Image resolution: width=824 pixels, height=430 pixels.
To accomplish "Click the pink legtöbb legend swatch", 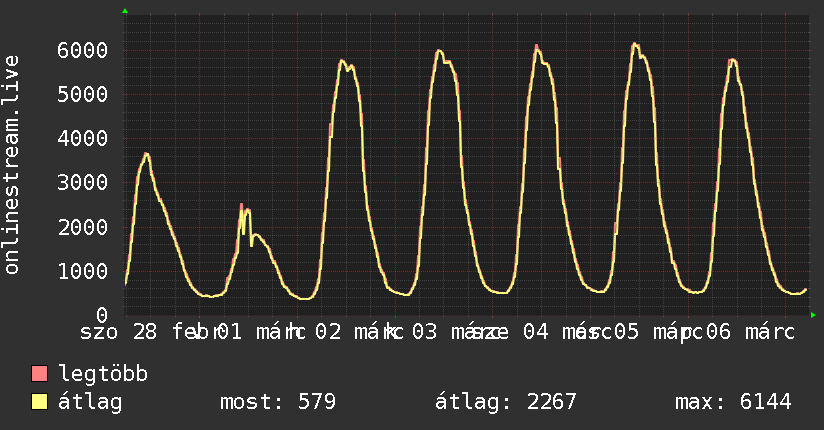I will click(x=39, y=374).
